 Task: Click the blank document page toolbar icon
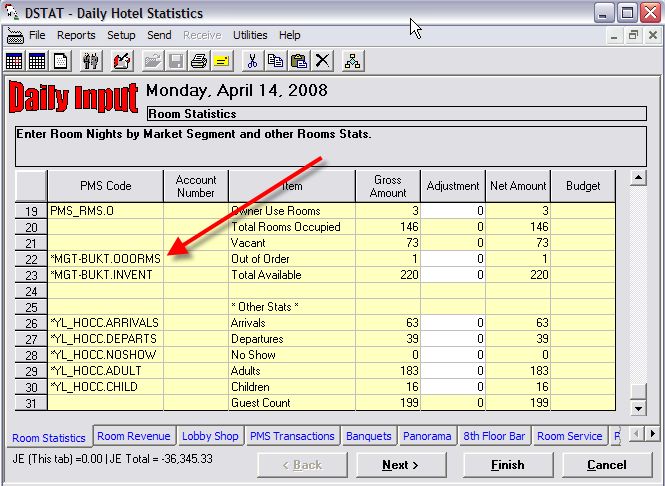[x=61, y=61]
